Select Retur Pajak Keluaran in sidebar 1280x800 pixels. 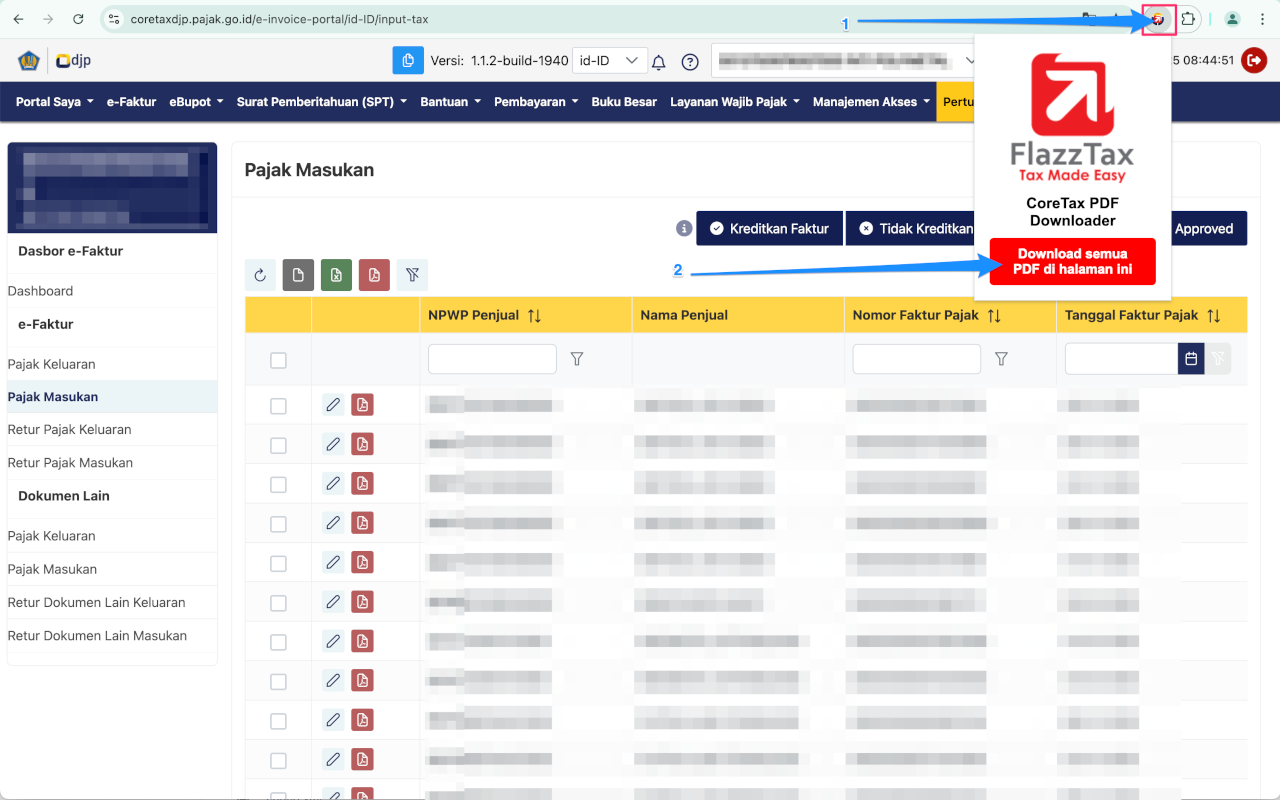71,429
